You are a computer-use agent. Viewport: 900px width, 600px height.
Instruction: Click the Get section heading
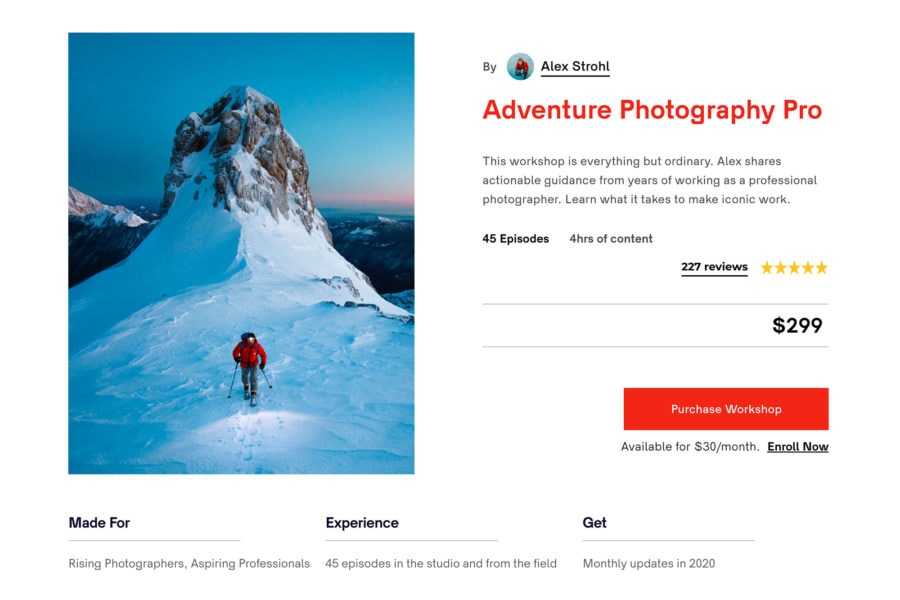(x=595, y=522)
